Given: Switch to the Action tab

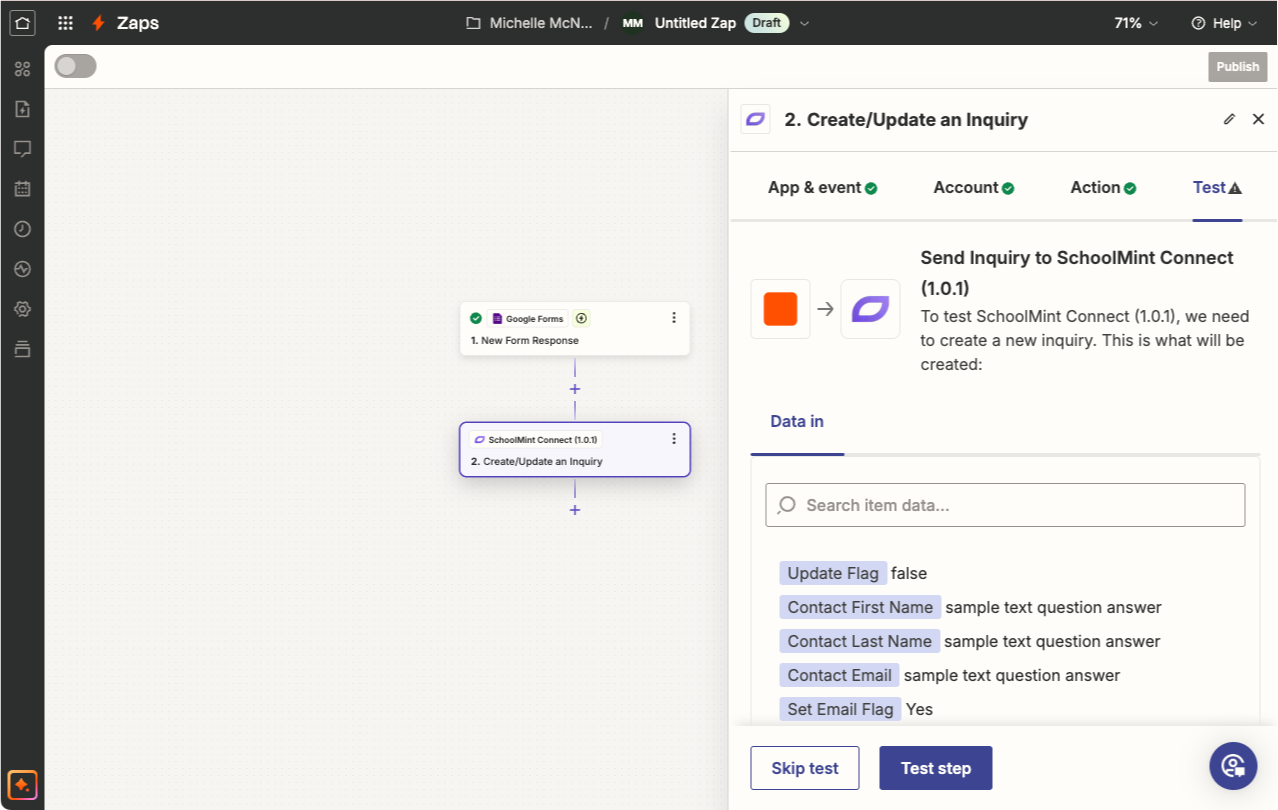Looking at the screenshot, I should (1103, 187).
